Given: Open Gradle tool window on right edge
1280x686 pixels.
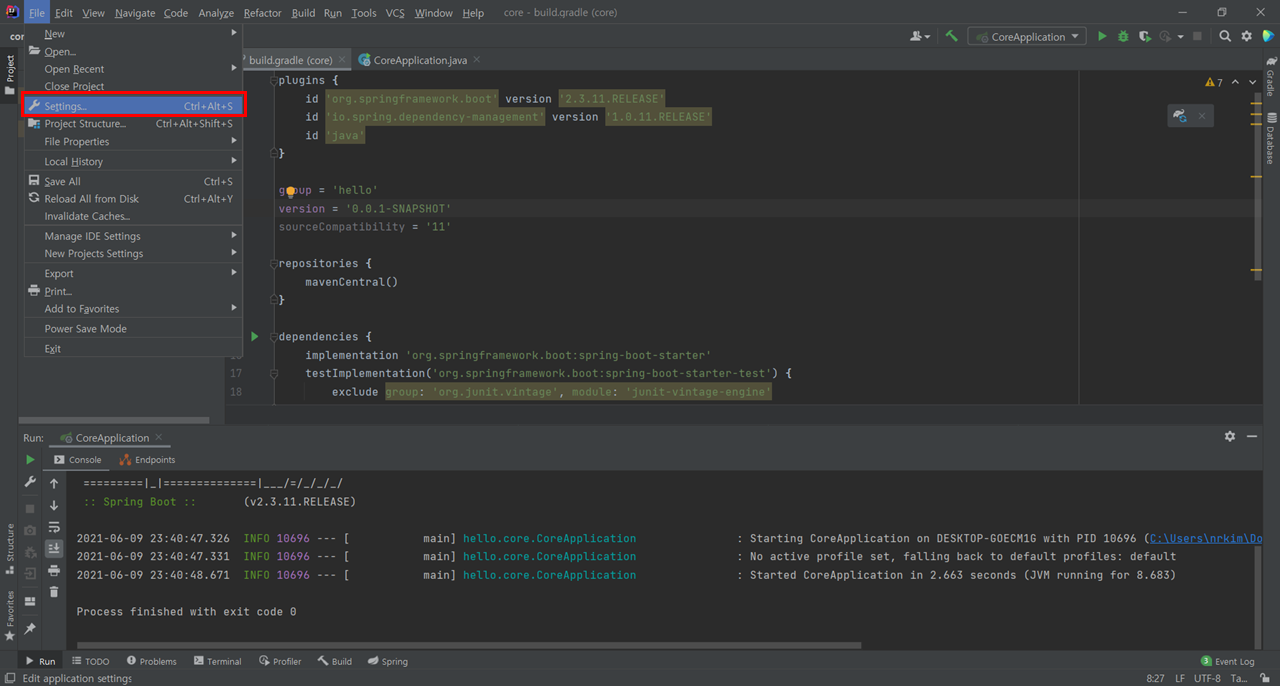Looking at the screenshot, I should (x=1271, y=77).
